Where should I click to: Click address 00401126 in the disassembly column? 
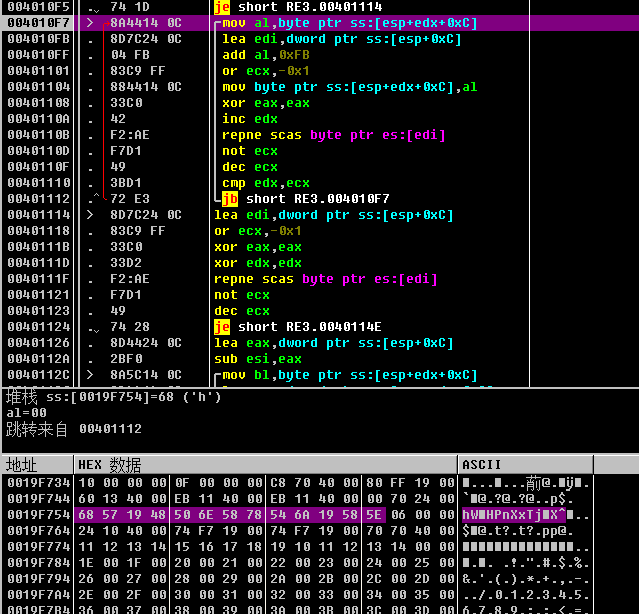(x=37, y=343)
